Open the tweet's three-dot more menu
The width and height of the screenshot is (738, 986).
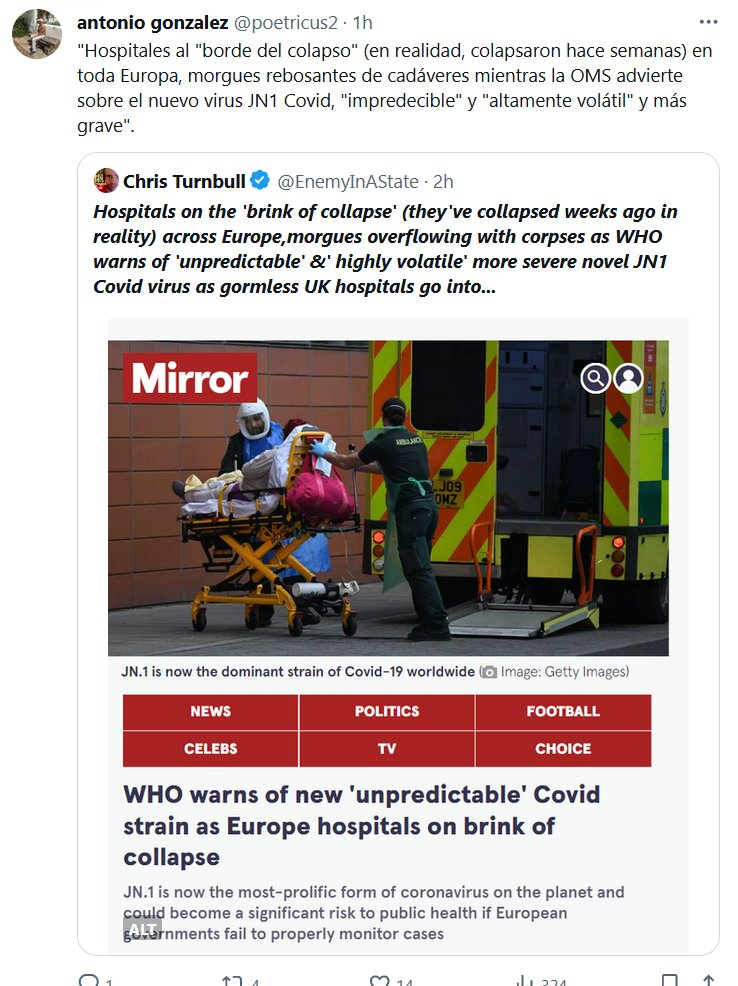[708, 21]
